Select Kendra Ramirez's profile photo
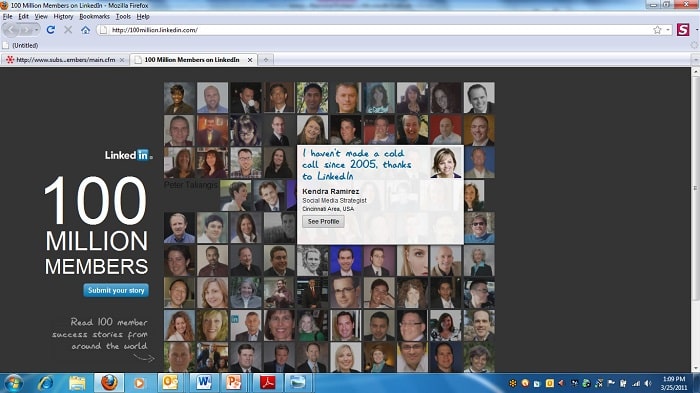 tap(446, 162)
